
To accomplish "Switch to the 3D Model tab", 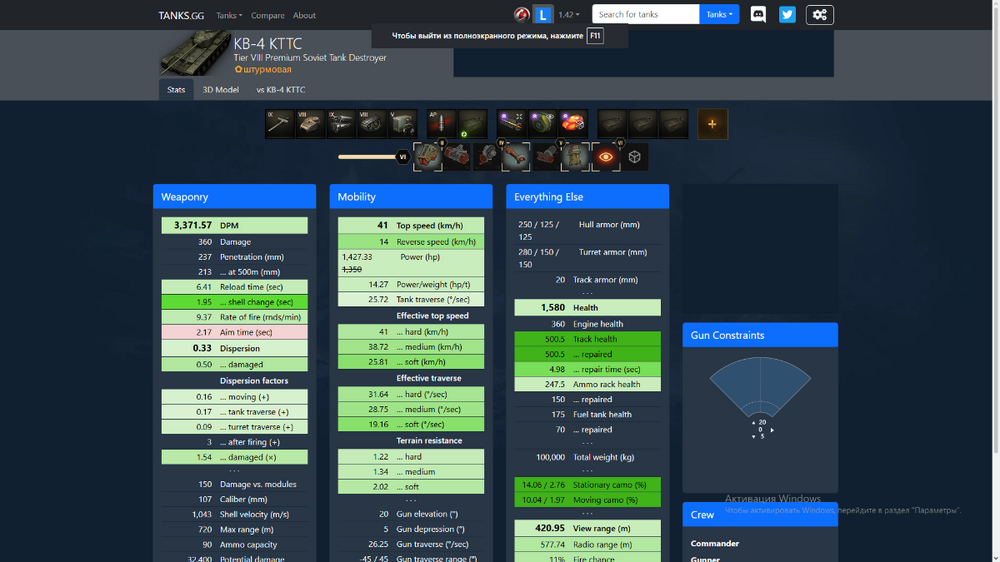I will [221, 90].
